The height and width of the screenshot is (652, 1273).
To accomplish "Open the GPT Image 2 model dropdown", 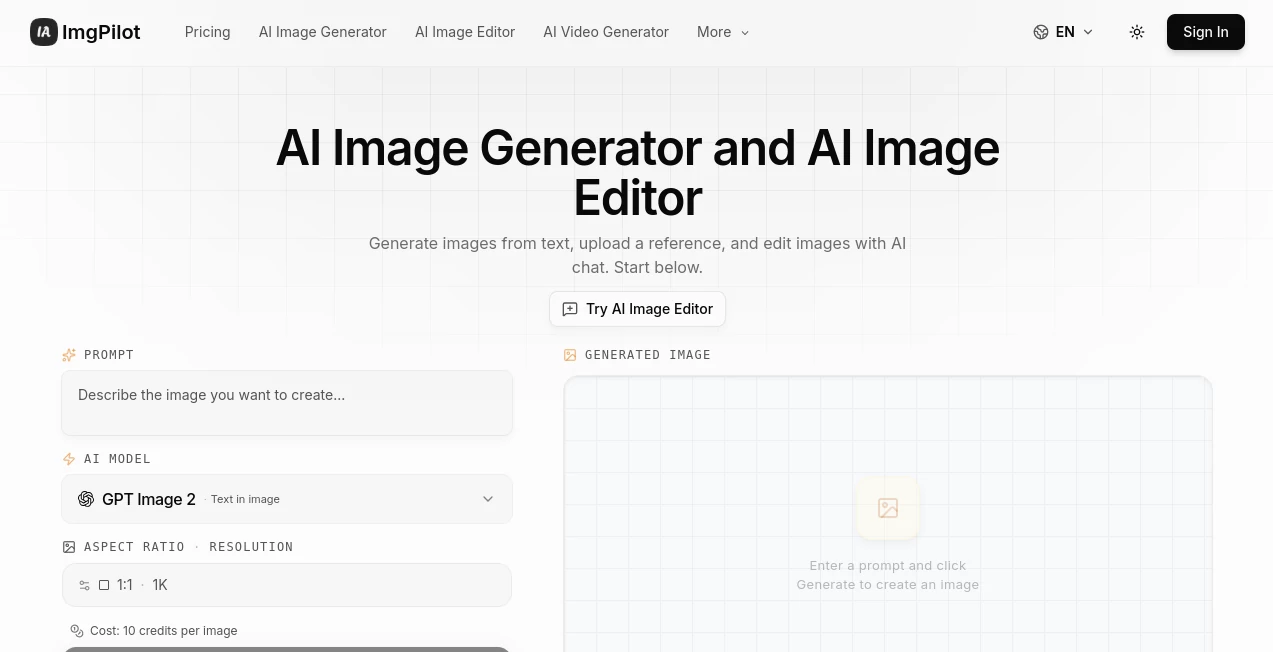I will [x=287, y=499].
